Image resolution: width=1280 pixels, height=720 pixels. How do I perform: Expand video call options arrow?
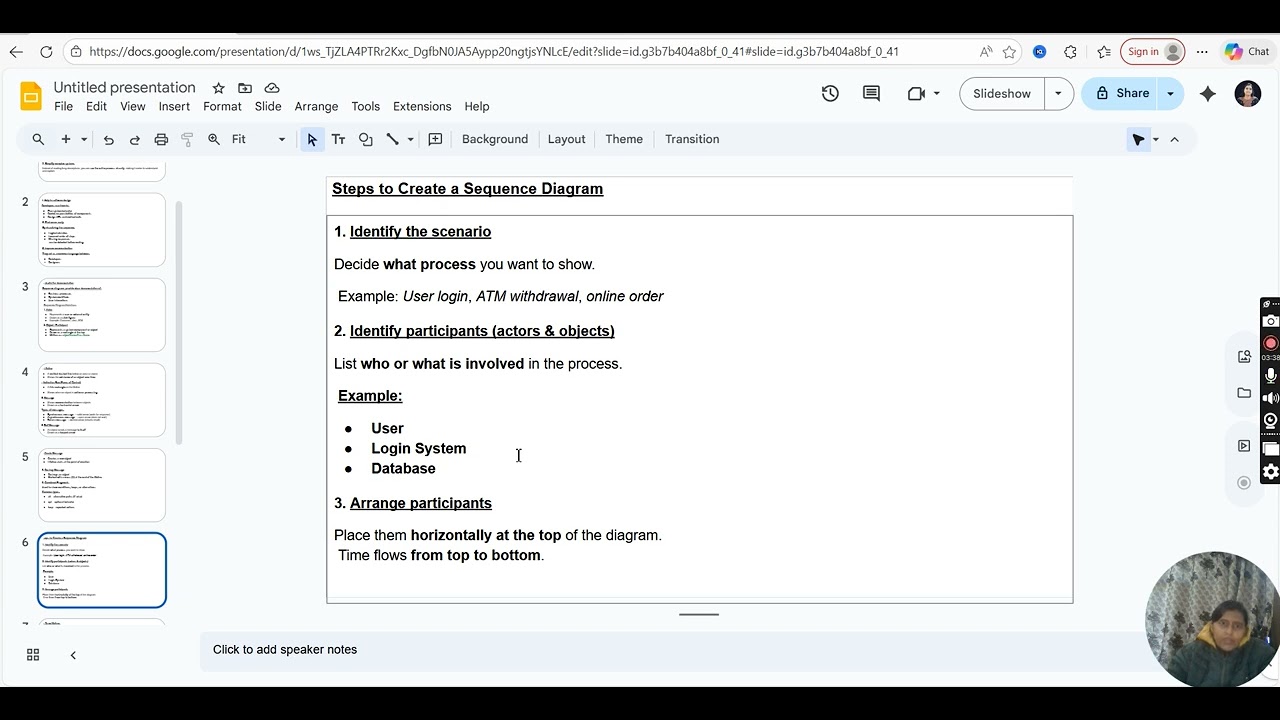(937, 93)
